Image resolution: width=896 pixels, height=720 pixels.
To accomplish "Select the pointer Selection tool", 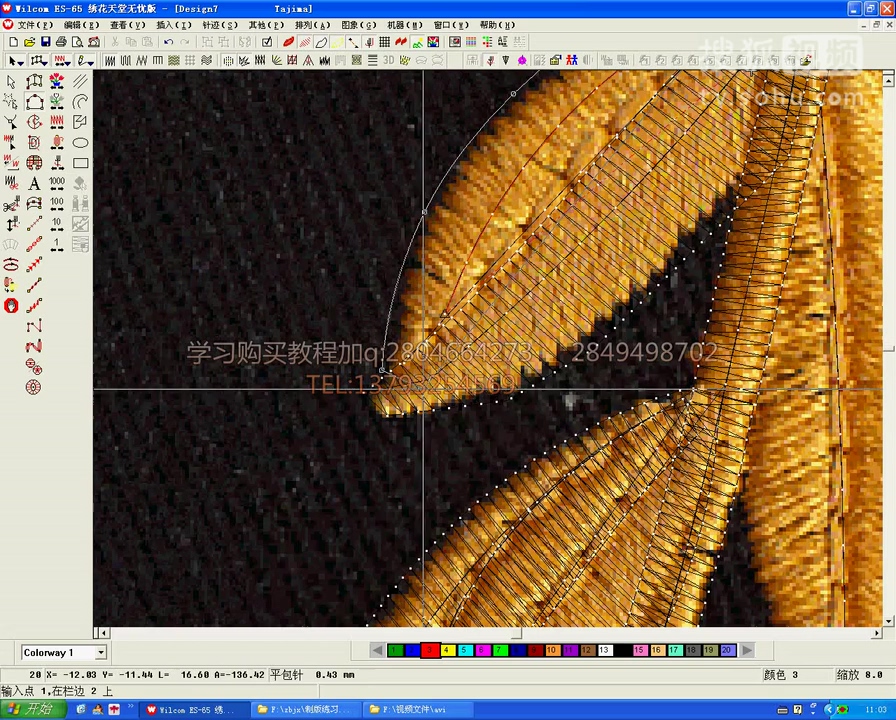I will [x=12, y=82].
